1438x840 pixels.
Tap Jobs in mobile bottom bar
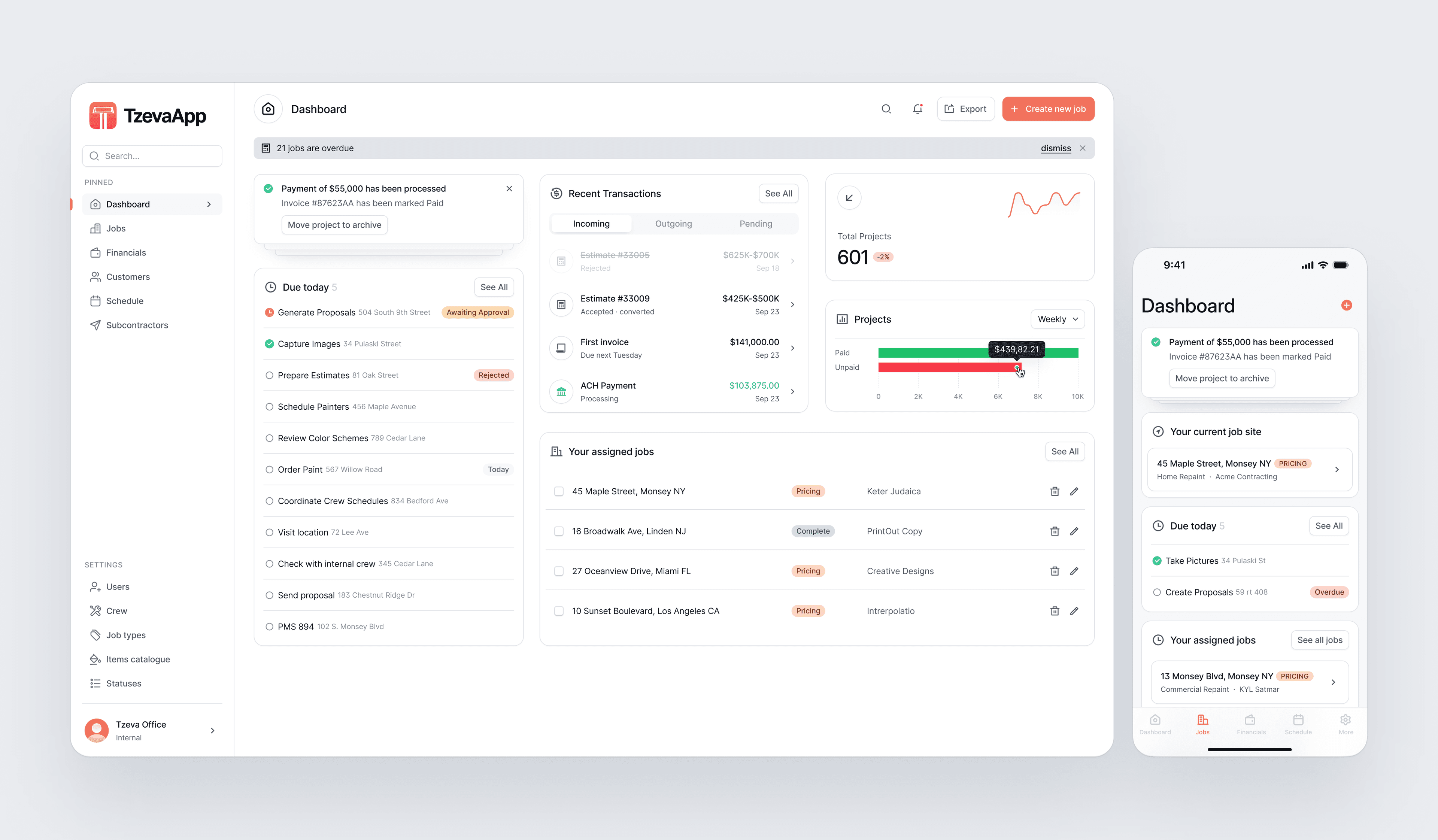(x=1202, y=724)
